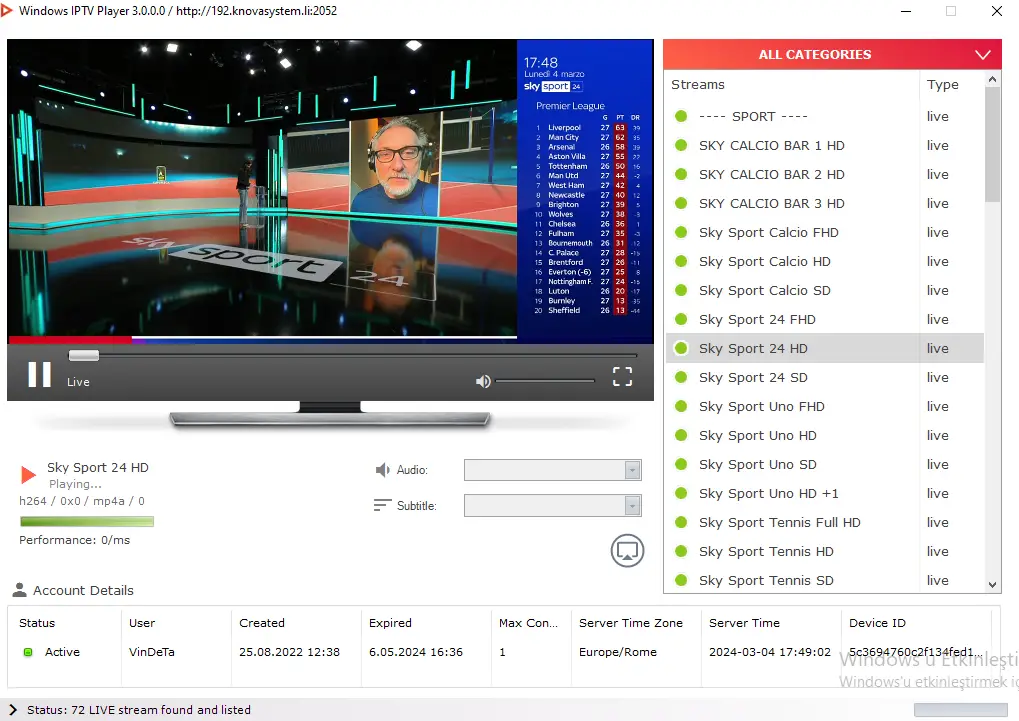Click the app logo in title bar
Image resolution: width=1019 pixels, height=721 pixels.
pos(6,10)
